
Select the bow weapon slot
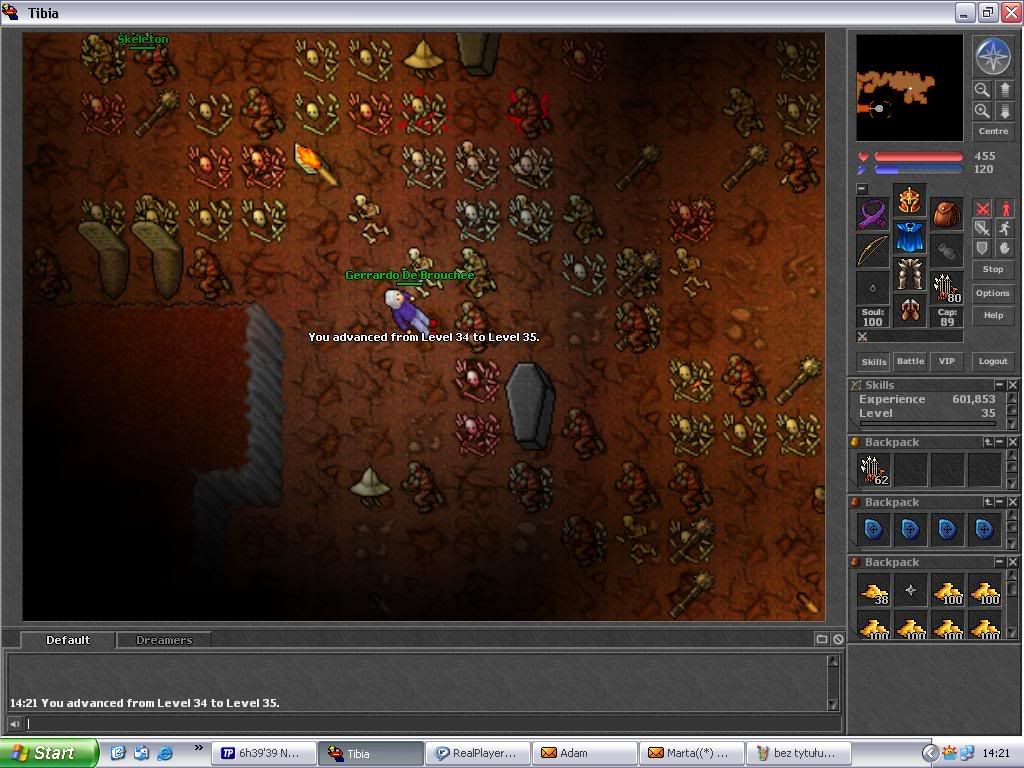click(872, 251)
